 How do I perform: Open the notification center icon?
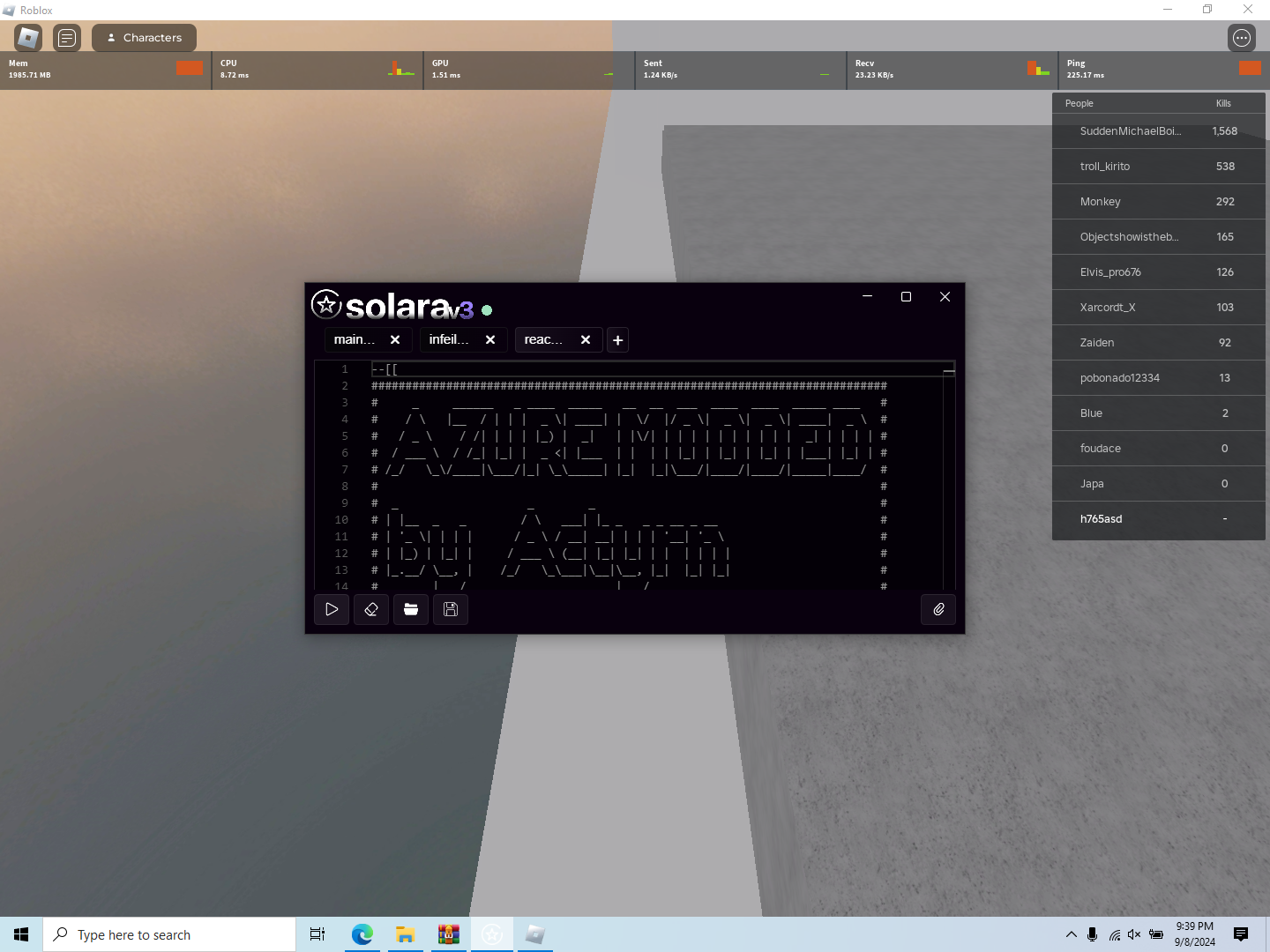point(1241,934)
